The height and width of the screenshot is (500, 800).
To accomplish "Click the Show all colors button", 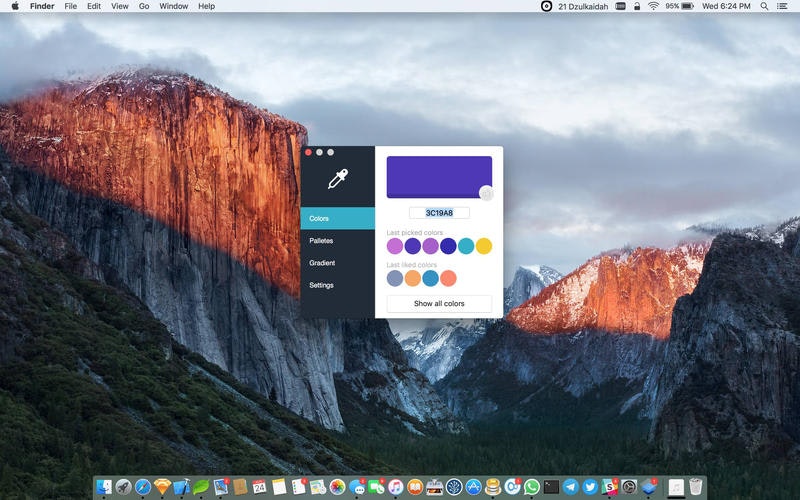I will [x=439, y=304].
